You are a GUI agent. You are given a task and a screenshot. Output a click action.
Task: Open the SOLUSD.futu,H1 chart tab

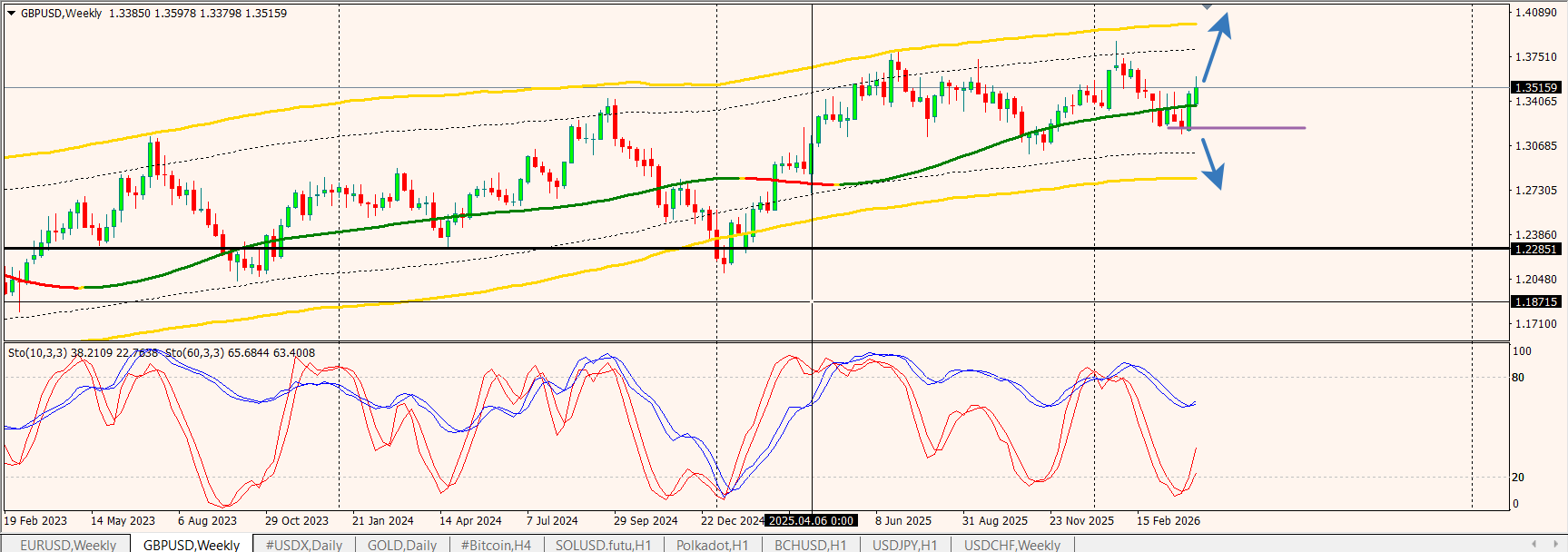point(604,545)
